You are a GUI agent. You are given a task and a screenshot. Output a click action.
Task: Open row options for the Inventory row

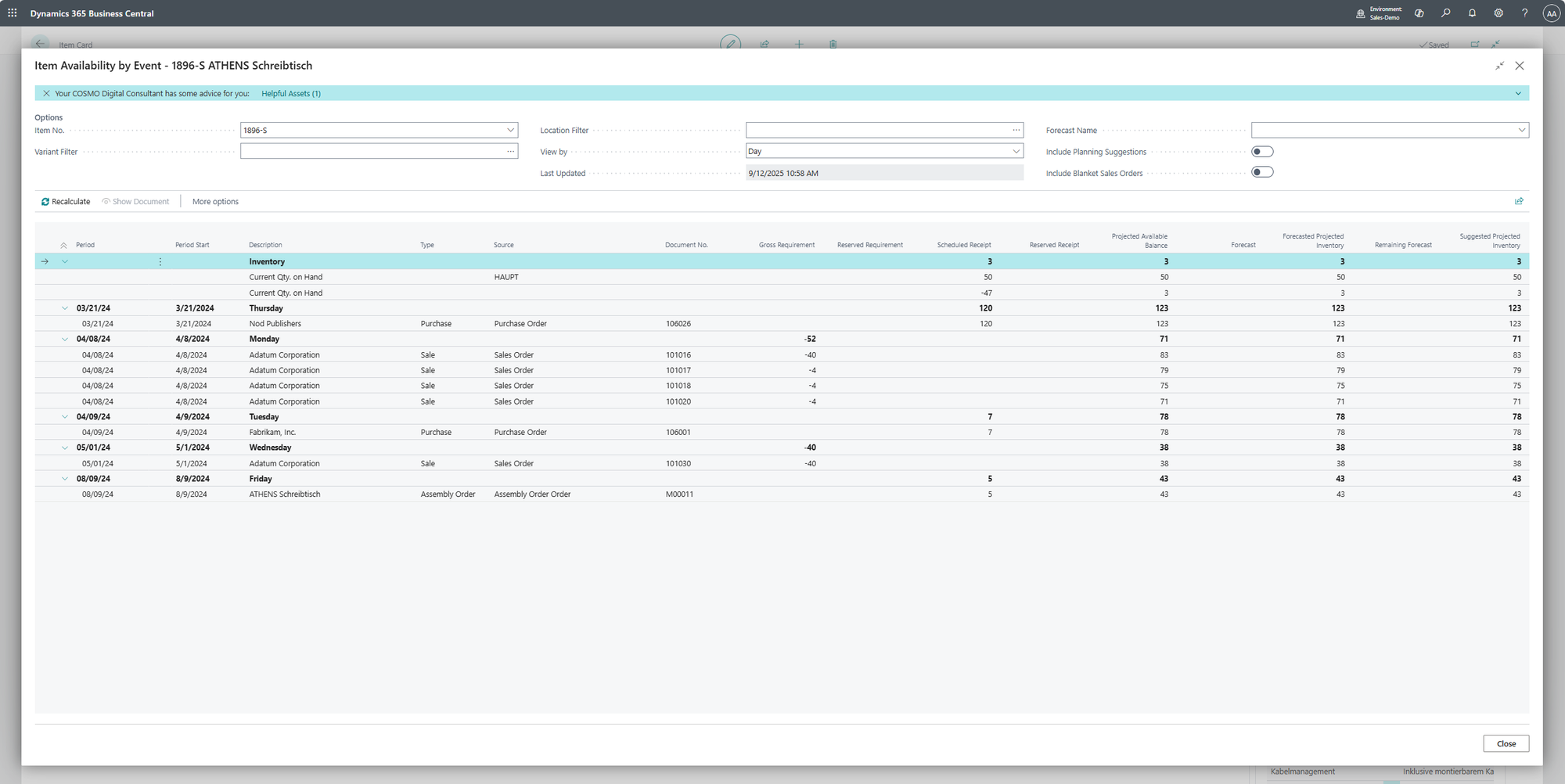(x=160, y=261)
